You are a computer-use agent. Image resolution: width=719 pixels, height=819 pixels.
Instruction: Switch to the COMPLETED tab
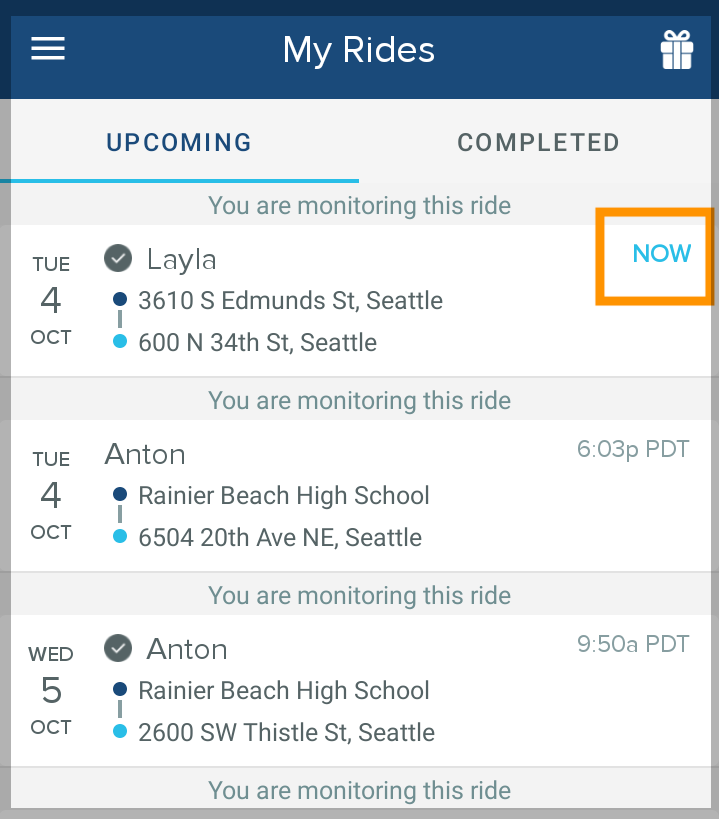coord(538,142)
